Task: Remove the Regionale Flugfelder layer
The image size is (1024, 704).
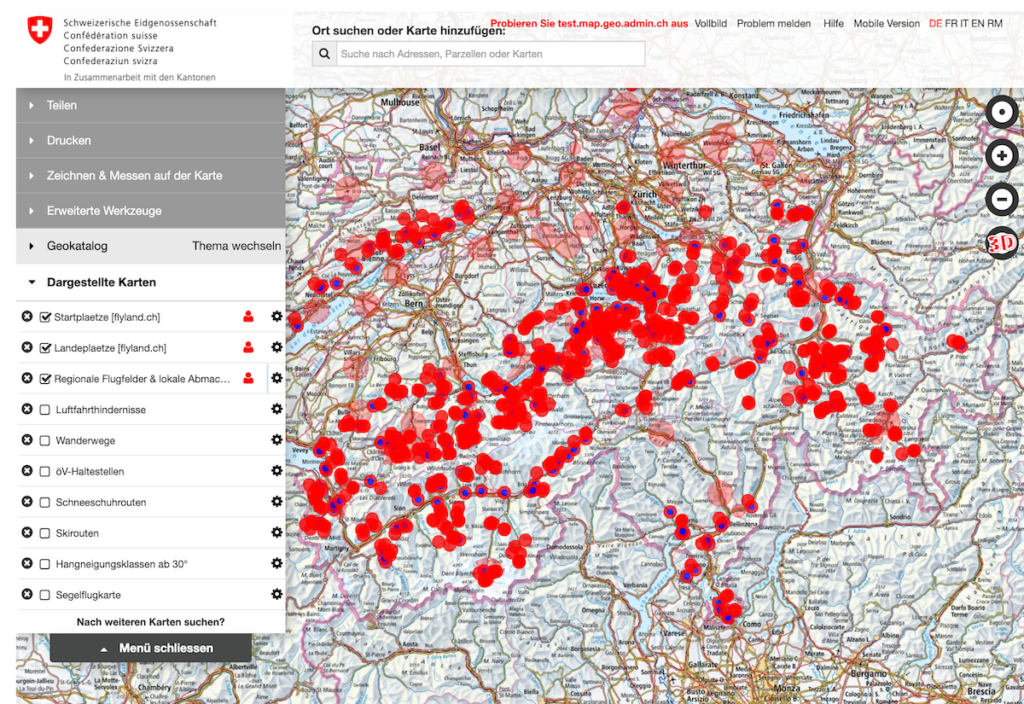Action: pyautogui.click(x=27, y=378)
